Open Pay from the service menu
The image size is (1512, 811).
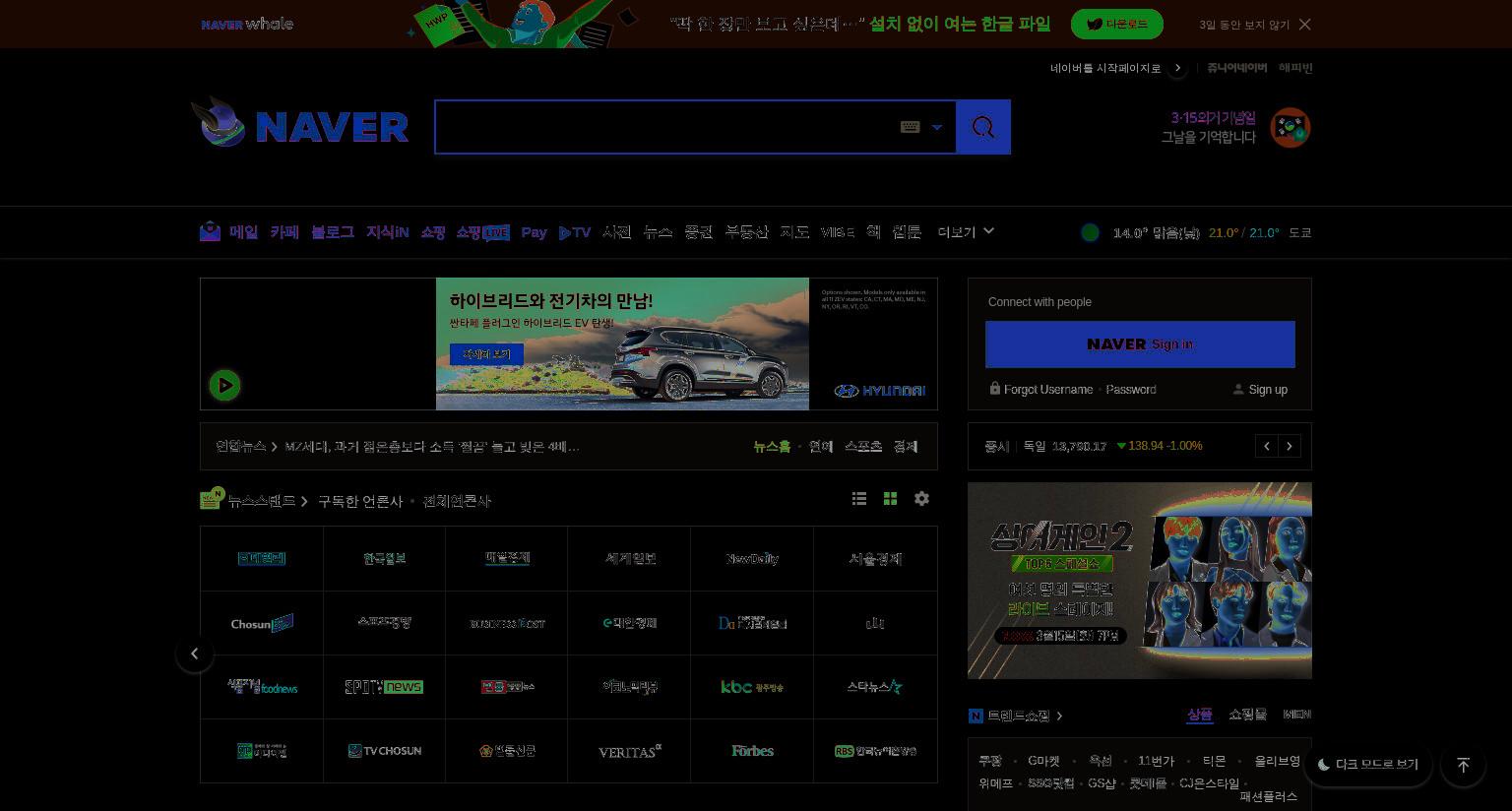[x=534, y=232]
